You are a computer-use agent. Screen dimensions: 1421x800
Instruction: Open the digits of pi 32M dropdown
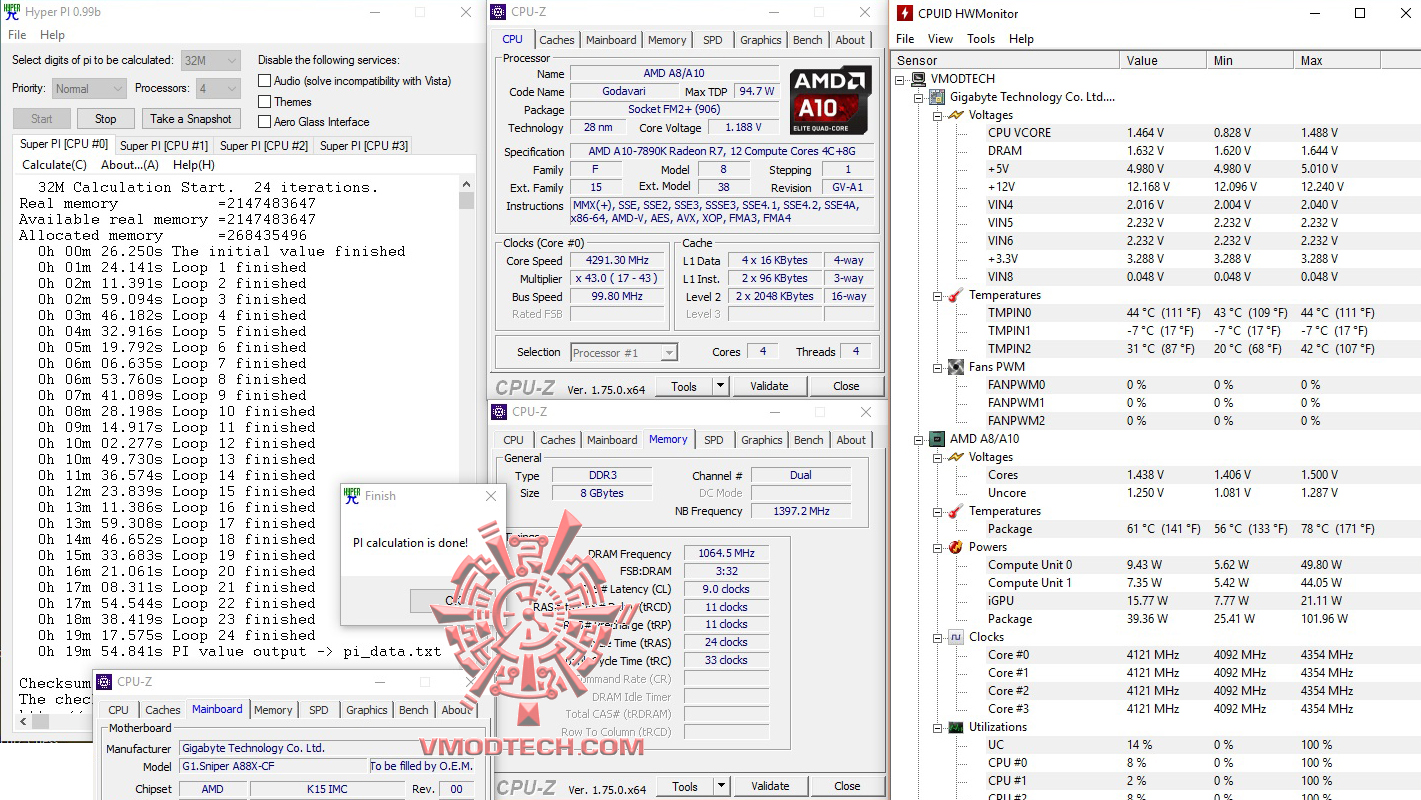pyautogui.click(x=210, y=61)
